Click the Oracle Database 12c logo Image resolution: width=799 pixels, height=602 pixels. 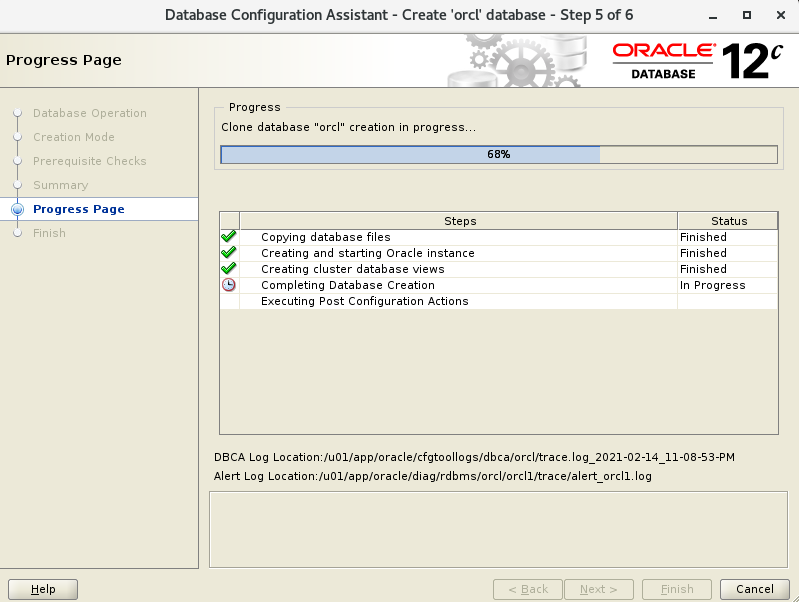click(696, 61)
